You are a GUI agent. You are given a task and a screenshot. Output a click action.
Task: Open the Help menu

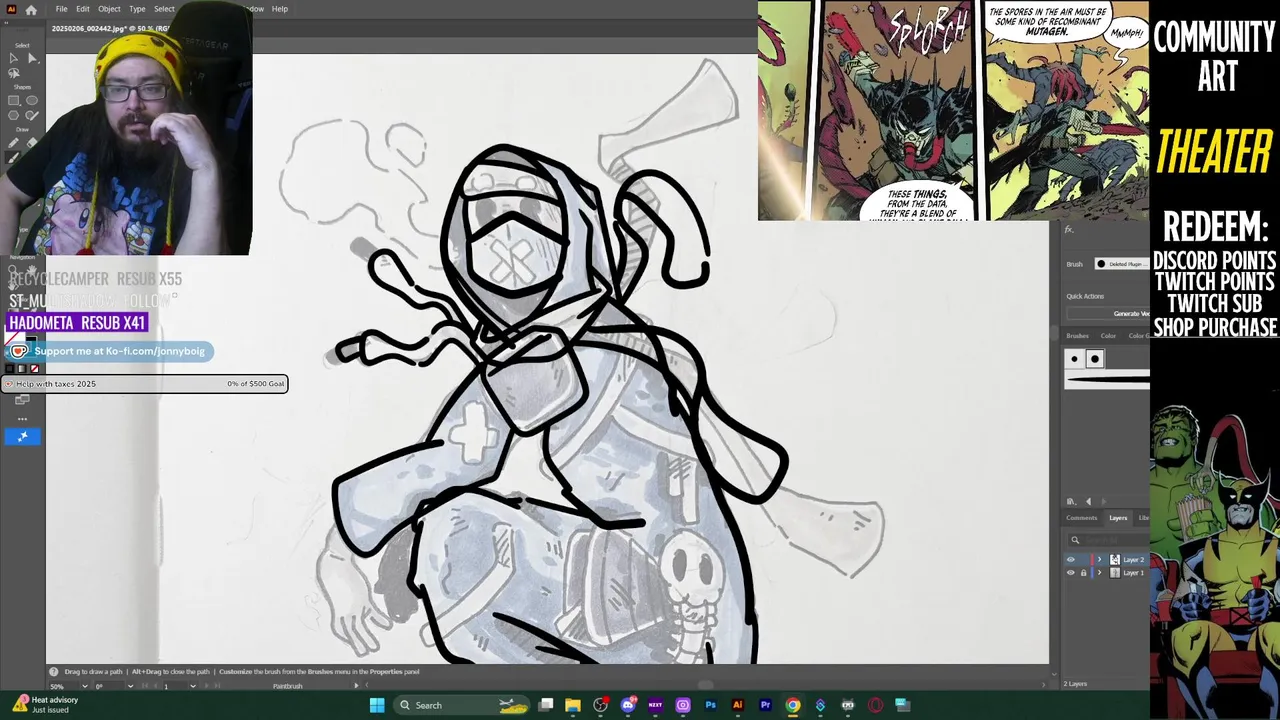280,9
